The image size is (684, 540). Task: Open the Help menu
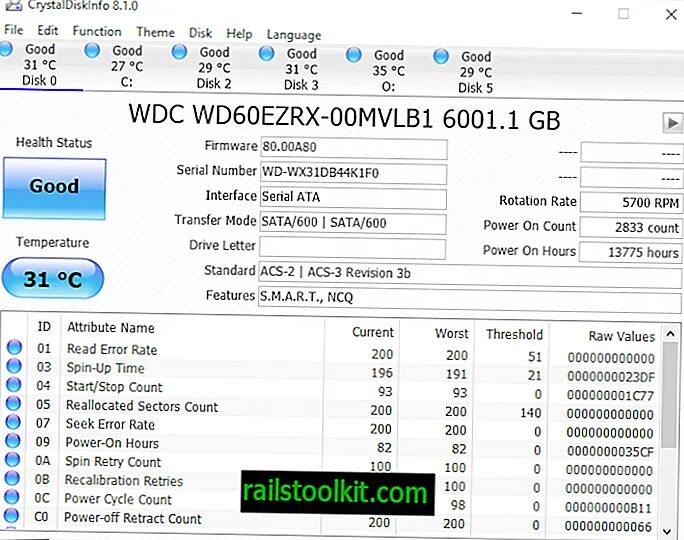point(239,34)
